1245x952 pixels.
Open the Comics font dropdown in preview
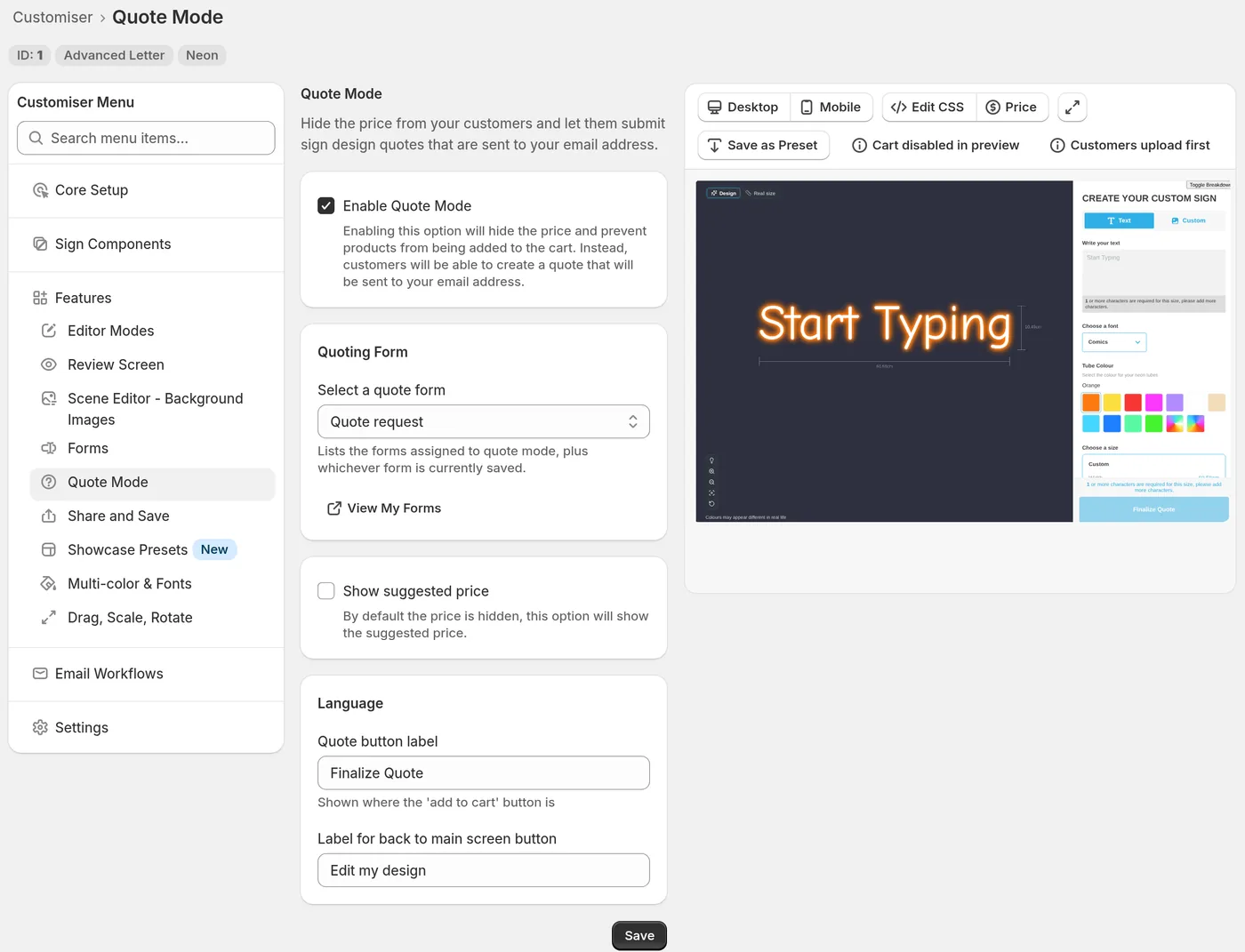coord(1114,342)
